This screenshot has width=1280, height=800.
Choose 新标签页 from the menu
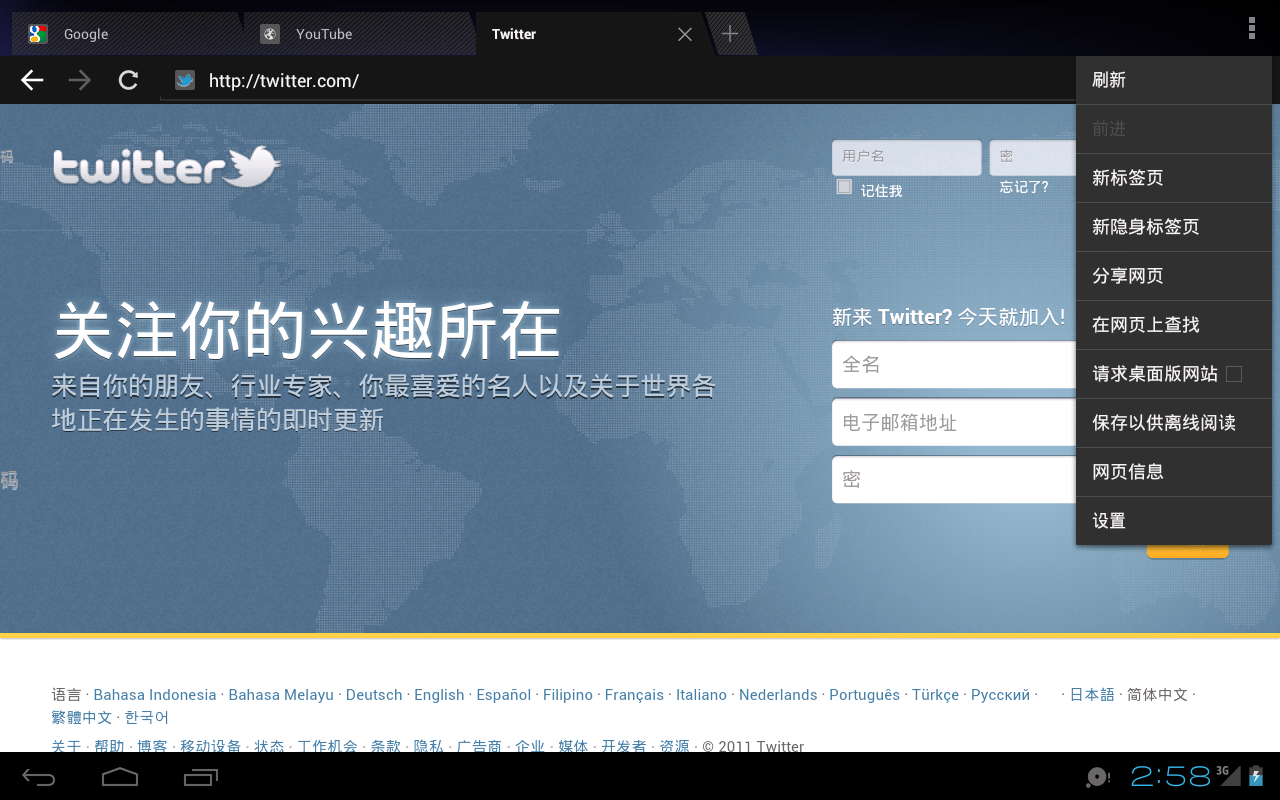(1174, 178)
